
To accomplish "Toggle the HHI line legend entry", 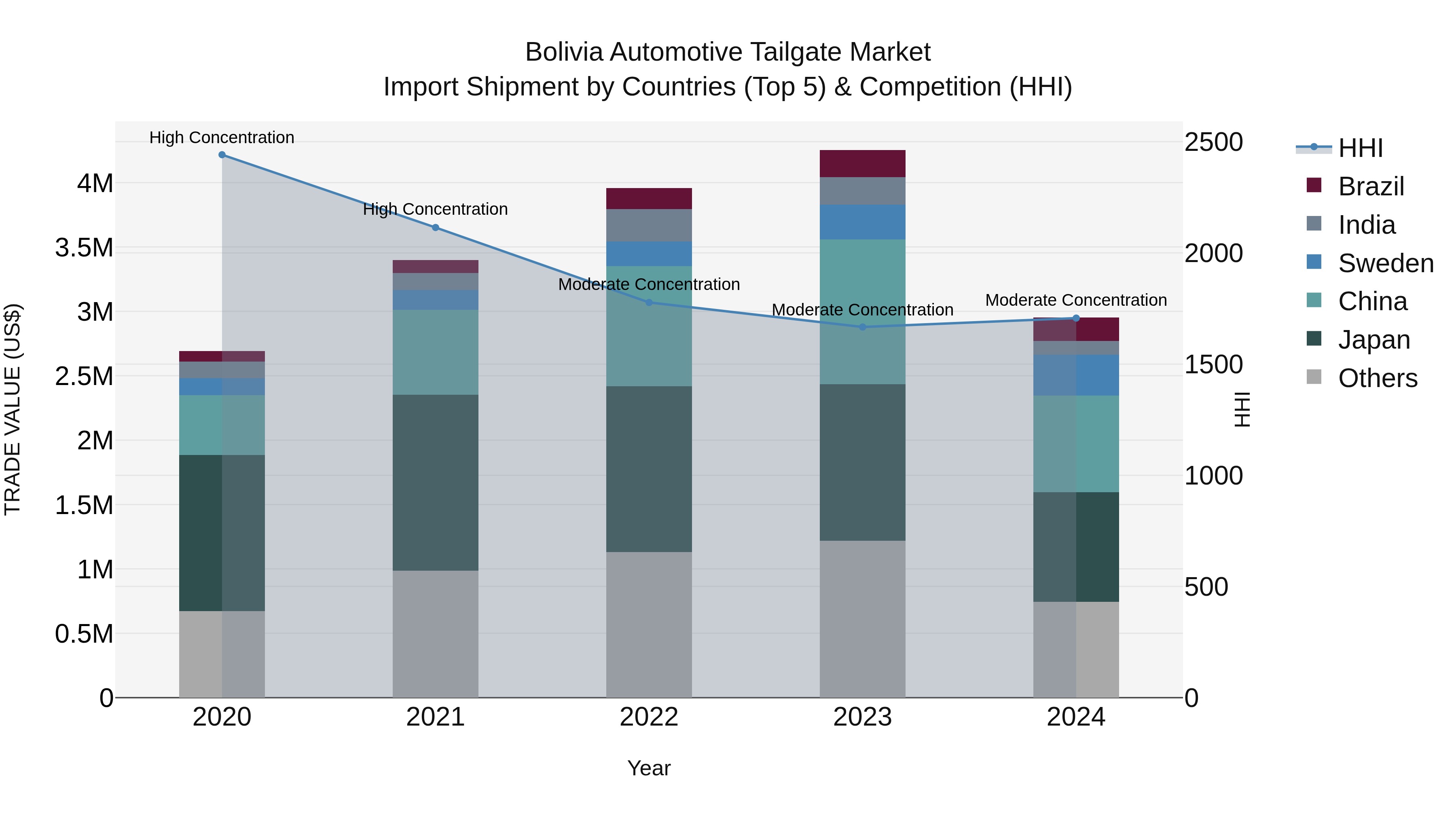I will click(x=1339, y=148).
